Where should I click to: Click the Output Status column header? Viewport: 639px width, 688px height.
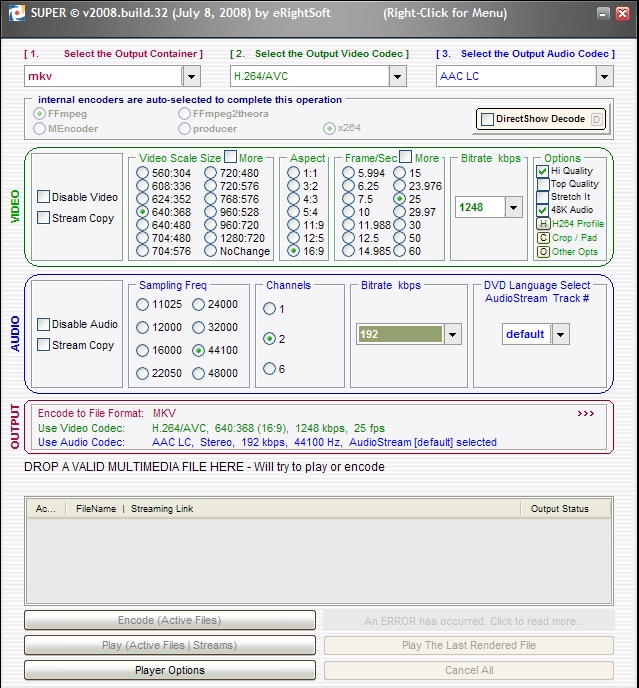(x=560, y=509)
